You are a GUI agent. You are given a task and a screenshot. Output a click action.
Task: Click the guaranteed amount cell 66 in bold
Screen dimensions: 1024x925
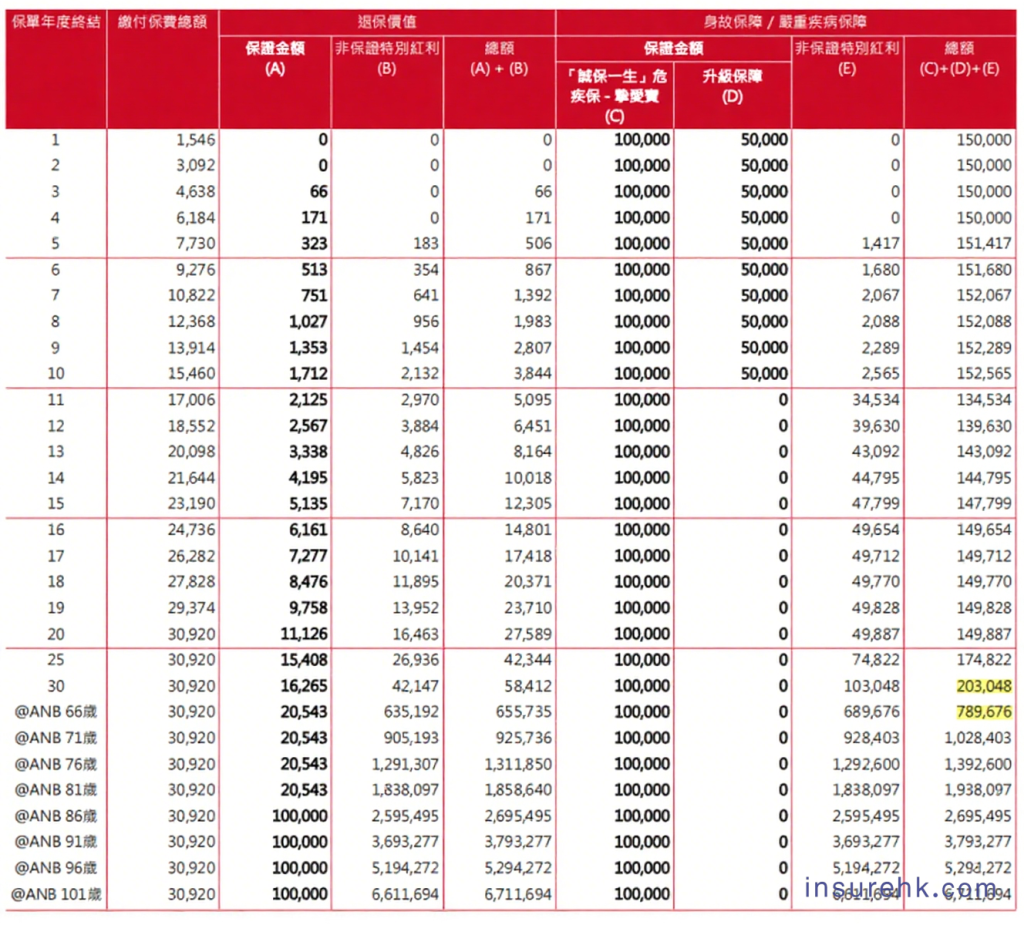319,192
